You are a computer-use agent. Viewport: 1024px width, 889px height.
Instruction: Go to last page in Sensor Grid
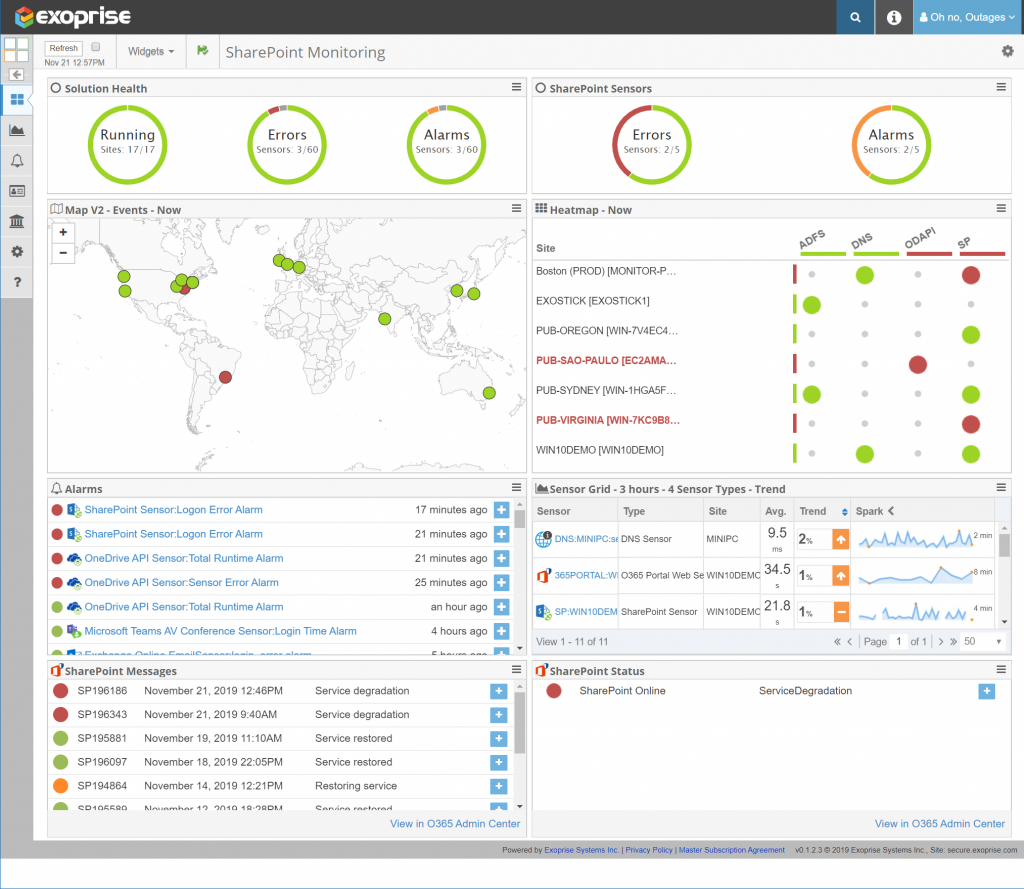point(953,641)
